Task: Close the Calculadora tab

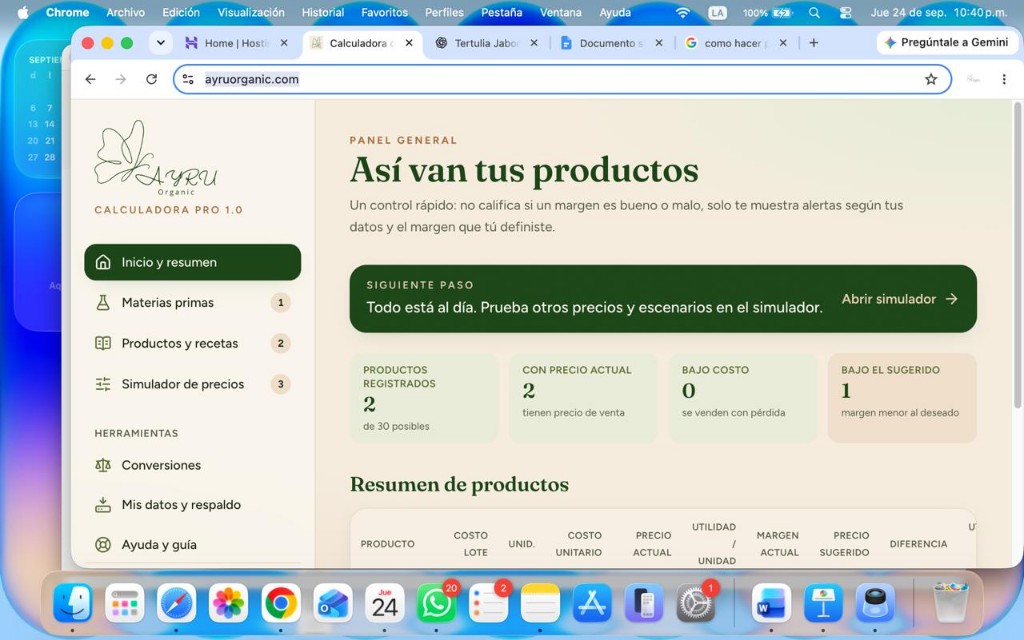Action: coord(409,42)
